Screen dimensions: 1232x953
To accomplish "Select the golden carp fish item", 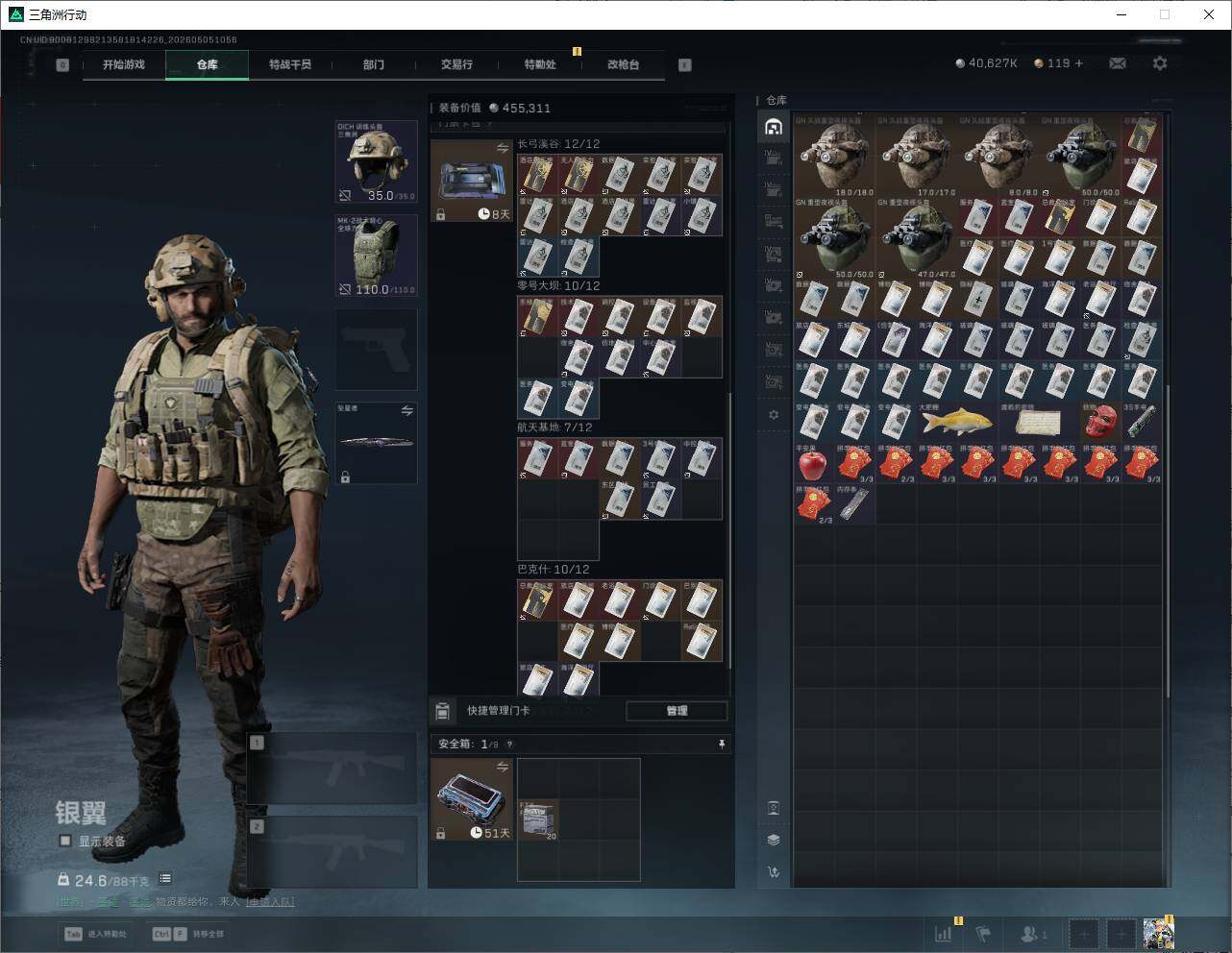I will coord(957,421).
